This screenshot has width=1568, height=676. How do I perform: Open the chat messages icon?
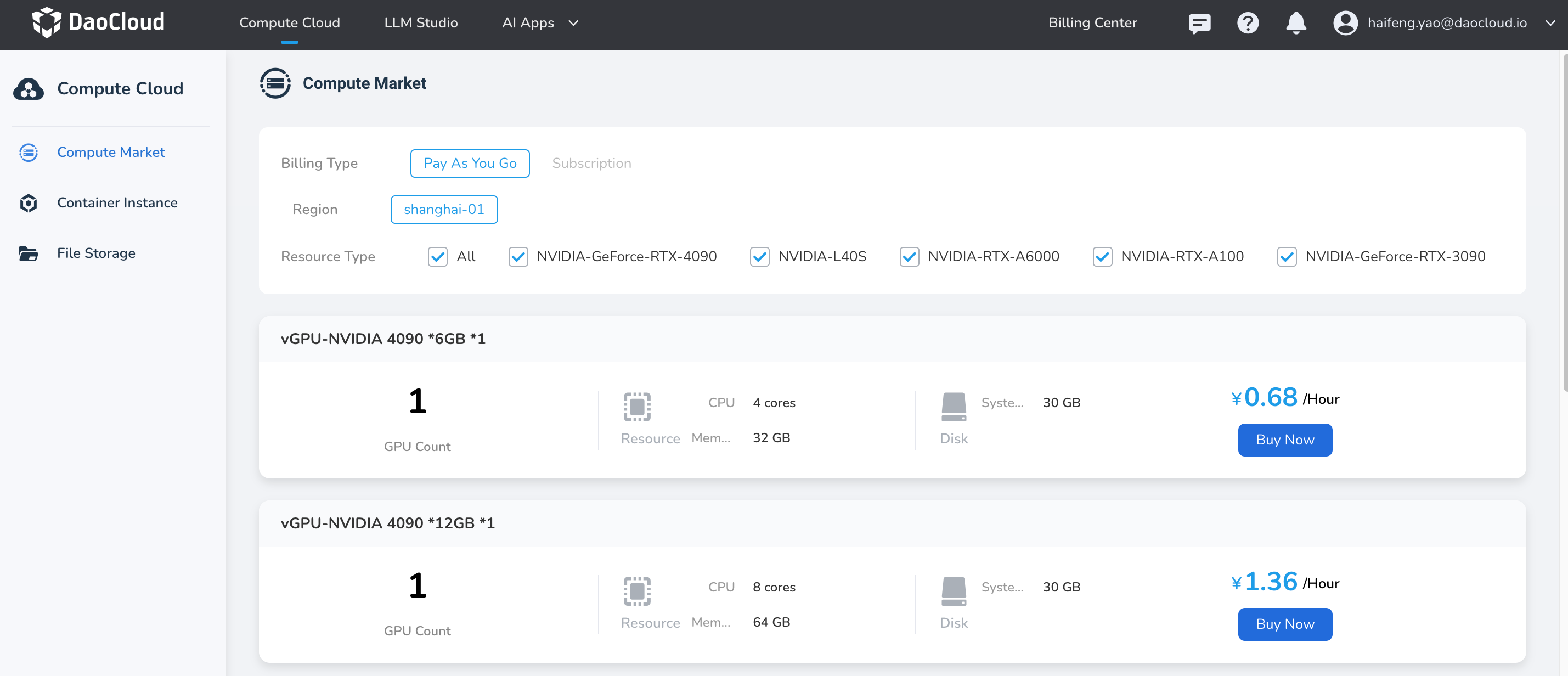tap(1199, 23)
